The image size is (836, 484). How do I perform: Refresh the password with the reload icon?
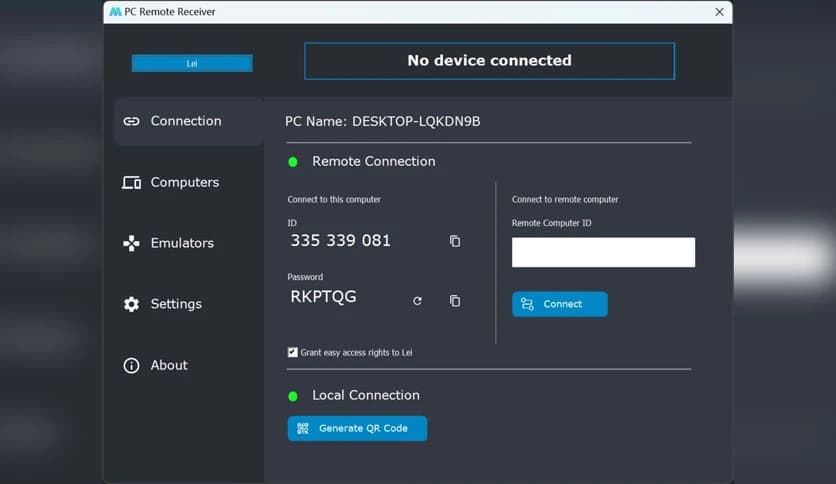pos(417,301)
